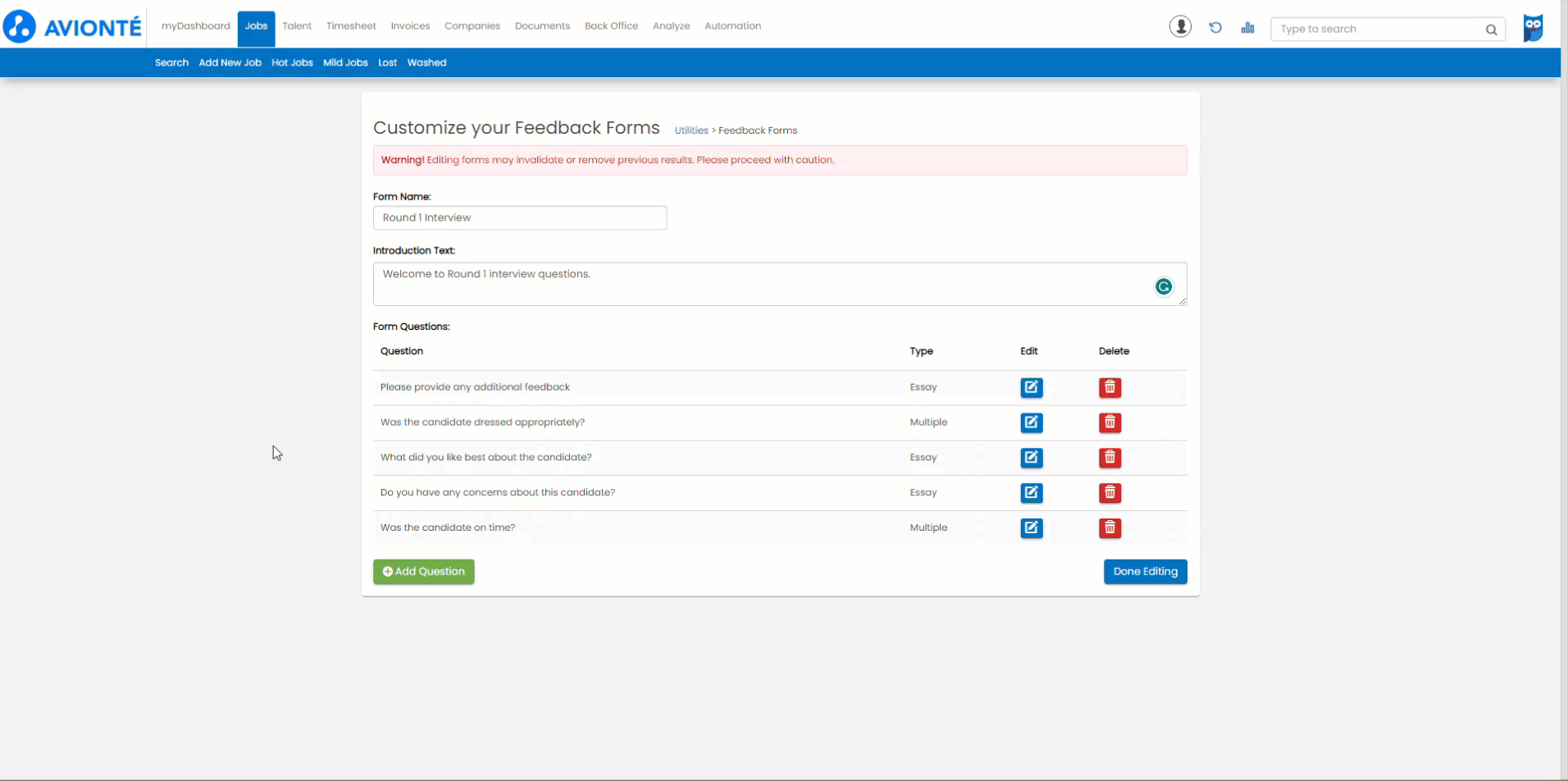Follow the Utilities breadcrumb link
The image size is (1568, 781).
click(x=691, y=130)
